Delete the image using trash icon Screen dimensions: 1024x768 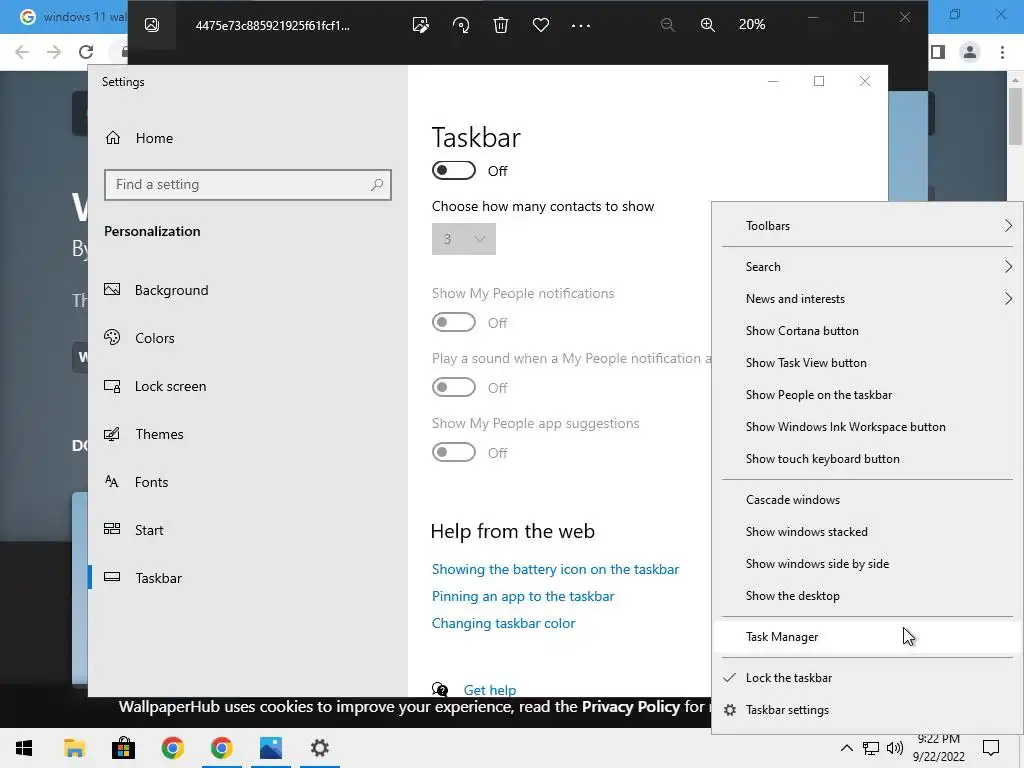pyautogui.click(x=501, y=25)
